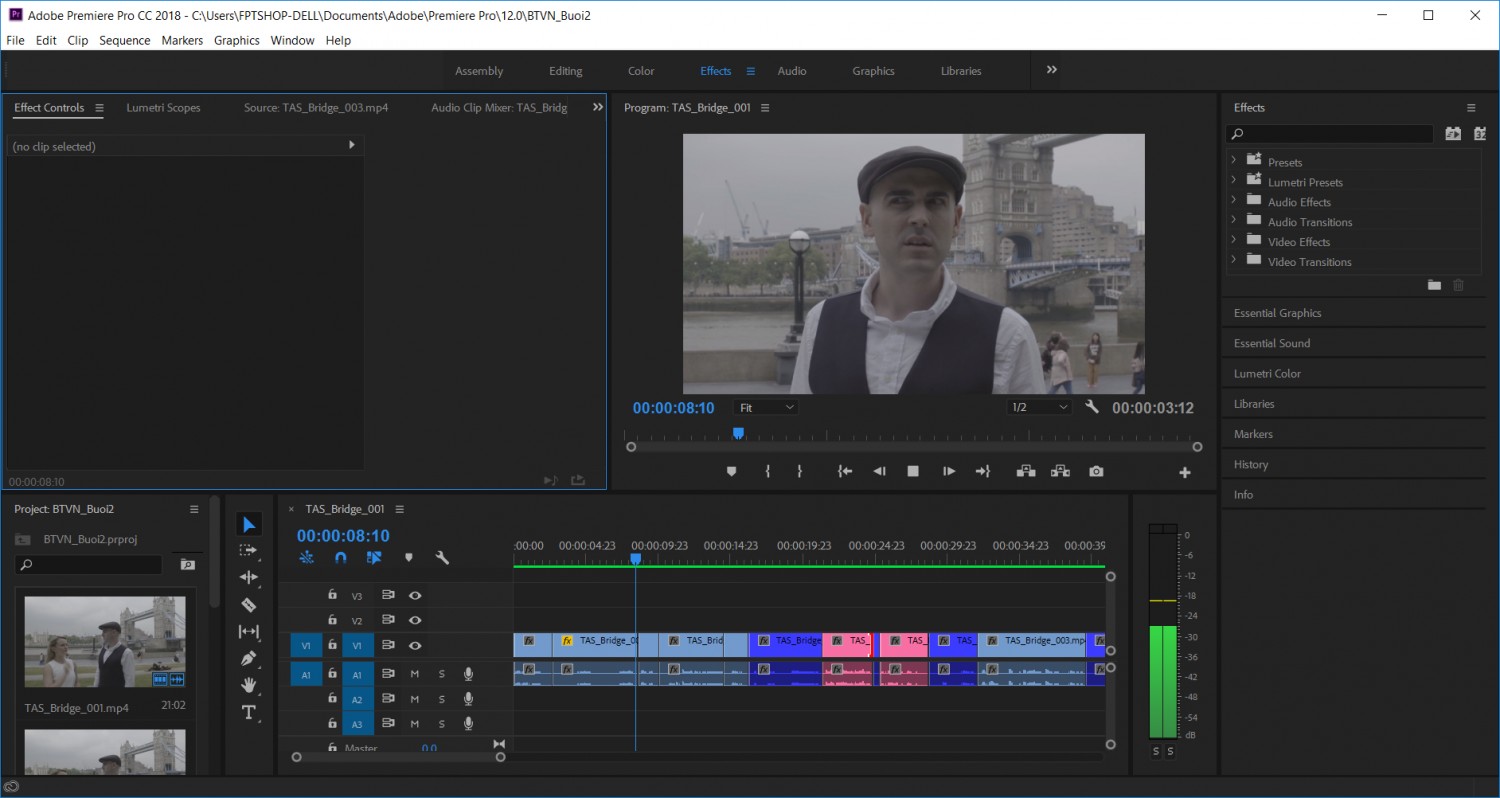Mute audio track A1
Image resolution: width=1500 pixels, height=798 pixels.
(414, 674)
